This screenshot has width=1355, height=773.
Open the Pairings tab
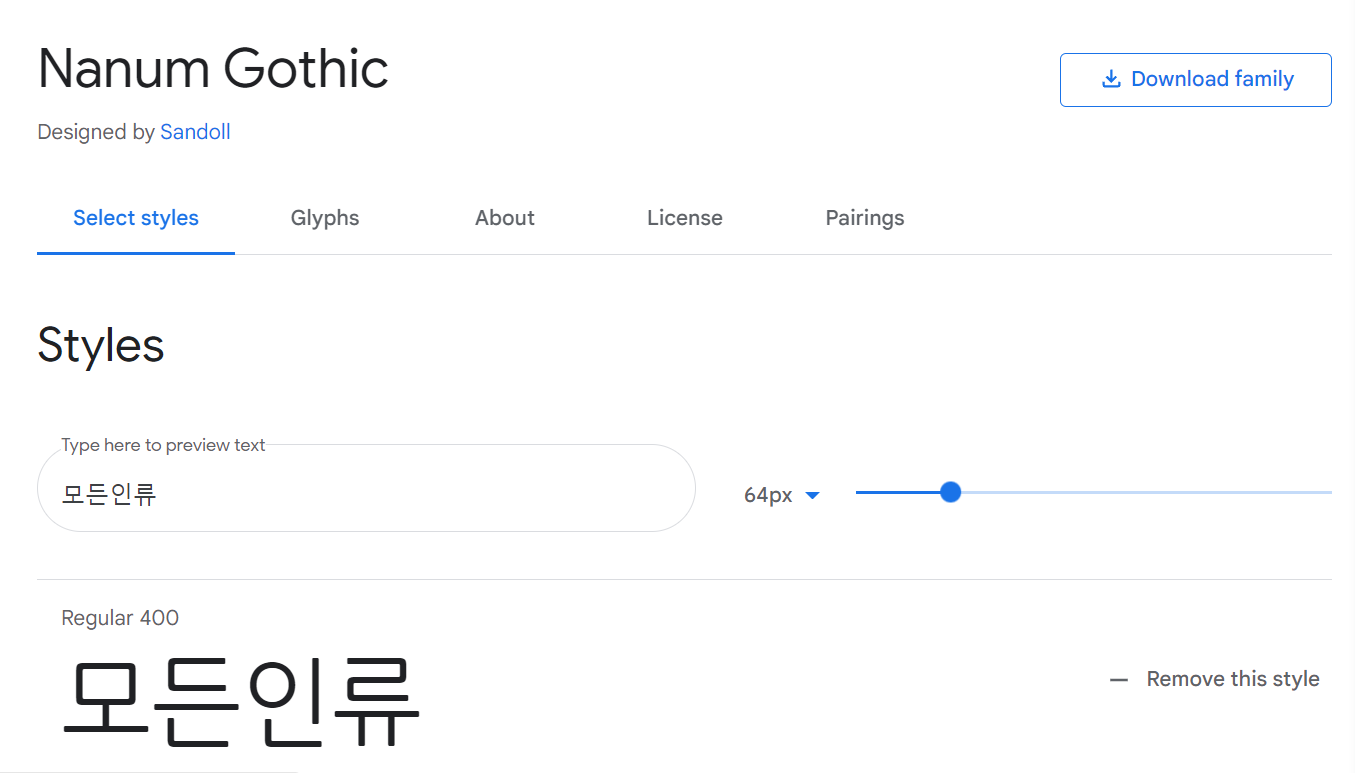[x=865, y=218]
